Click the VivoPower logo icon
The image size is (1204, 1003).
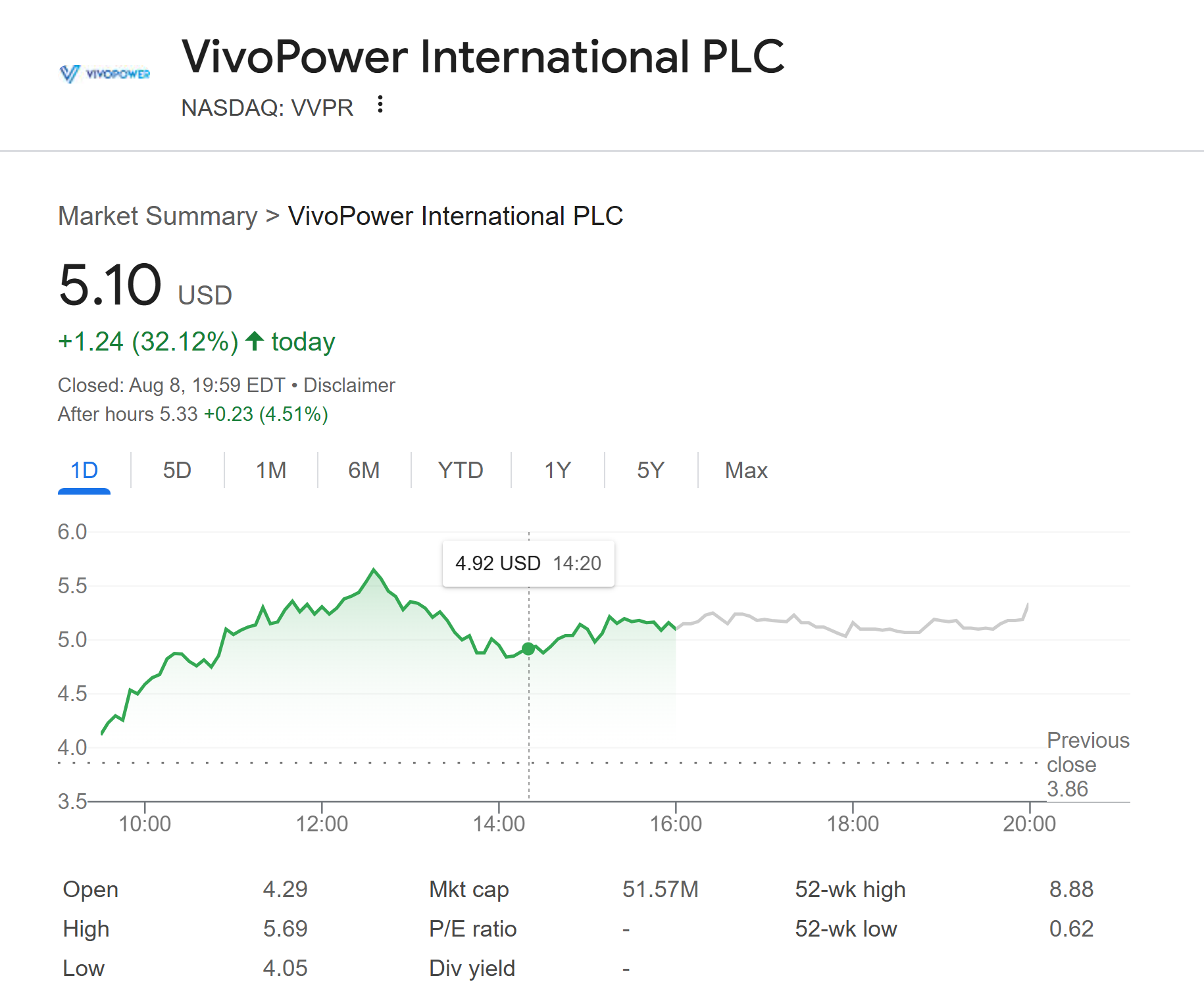click(105, 74)
